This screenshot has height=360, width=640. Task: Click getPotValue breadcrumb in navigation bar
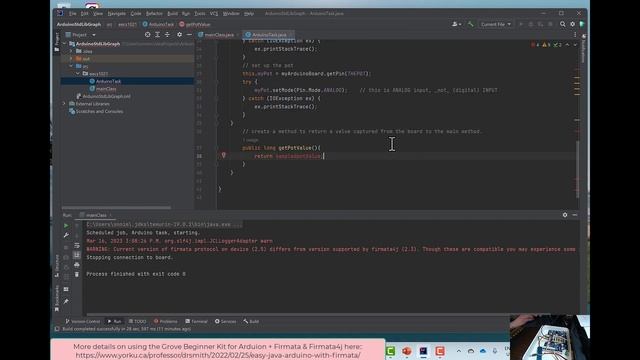coord(195,24)
